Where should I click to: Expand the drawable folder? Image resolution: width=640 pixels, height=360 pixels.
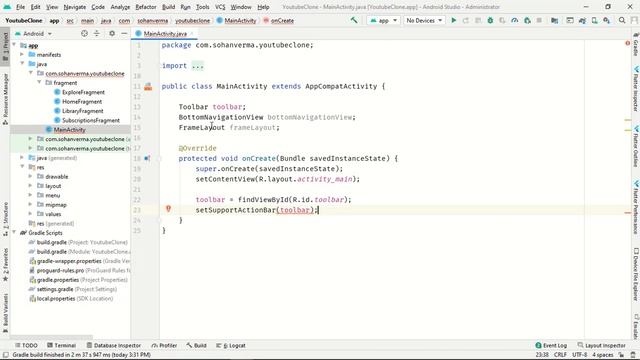pyautogui.click(x=31, y=177)
